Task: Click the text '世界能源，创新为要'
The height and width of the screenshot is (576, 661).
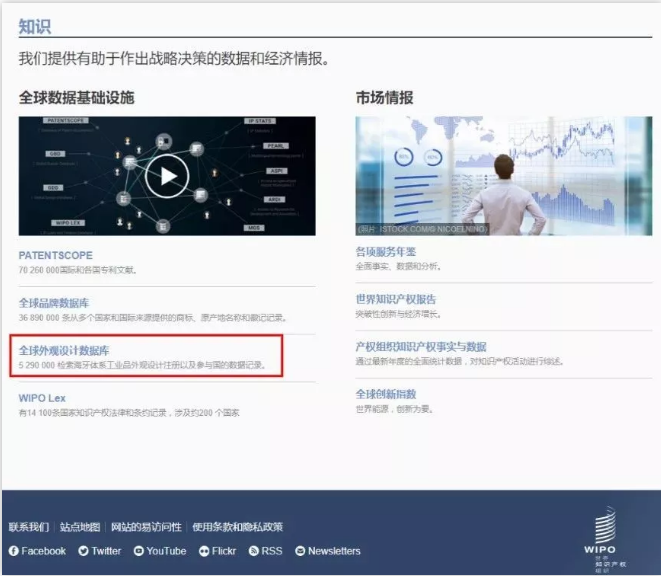Action: coord(395,409)
